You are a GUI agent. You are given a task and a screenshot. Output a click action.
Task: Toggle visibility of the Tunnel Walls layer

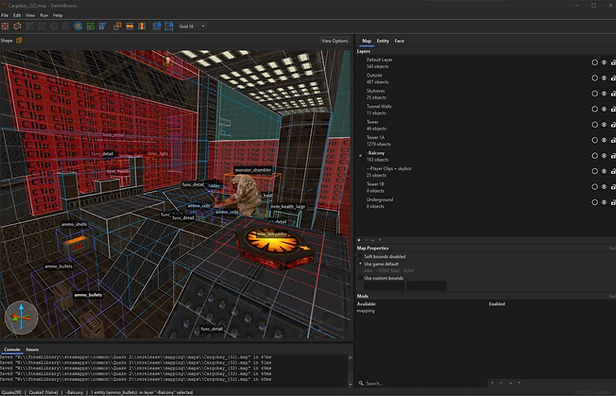(x=604, y=109)
